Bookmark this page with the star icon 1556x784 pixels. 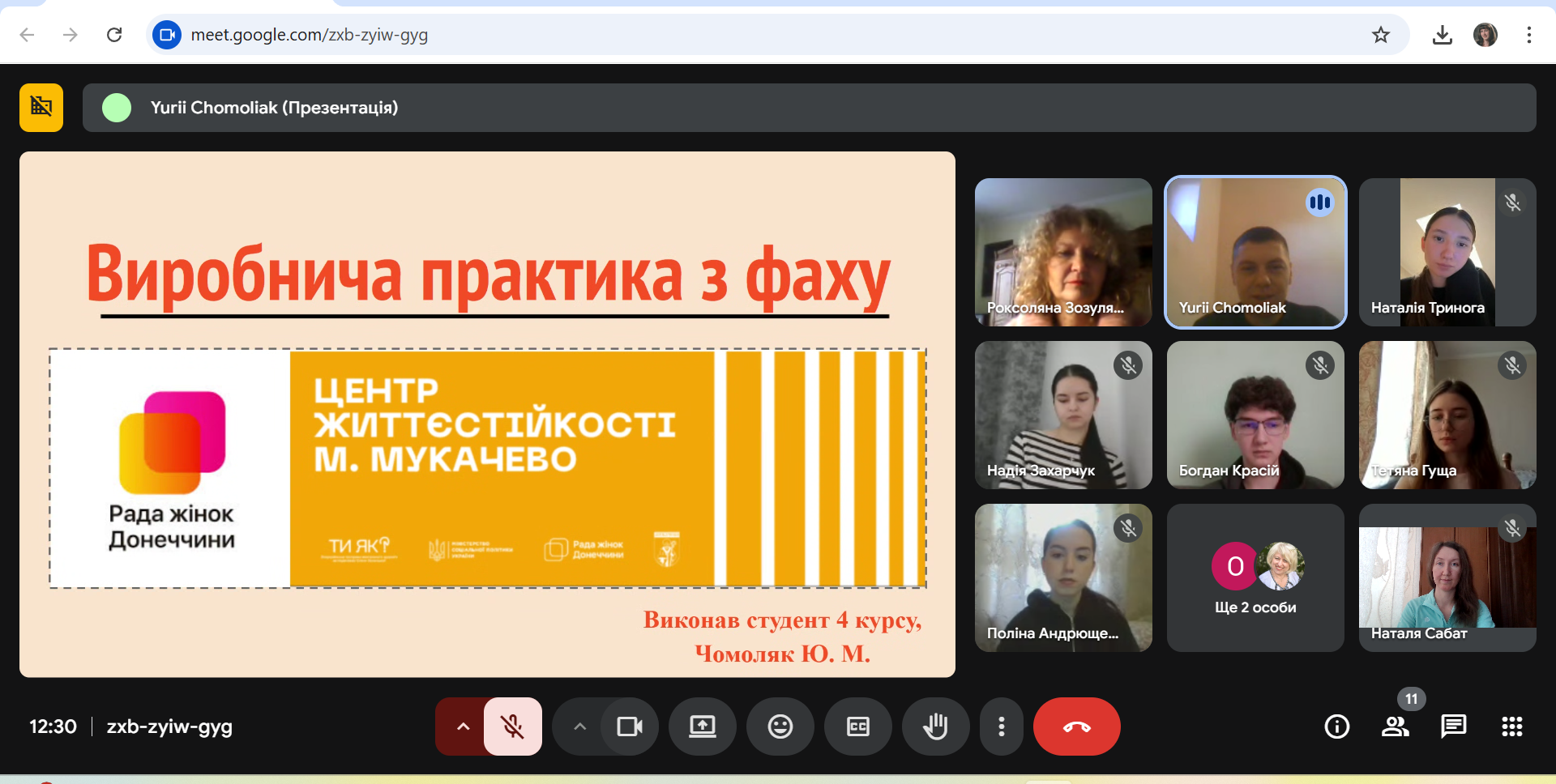(1380, 35)
